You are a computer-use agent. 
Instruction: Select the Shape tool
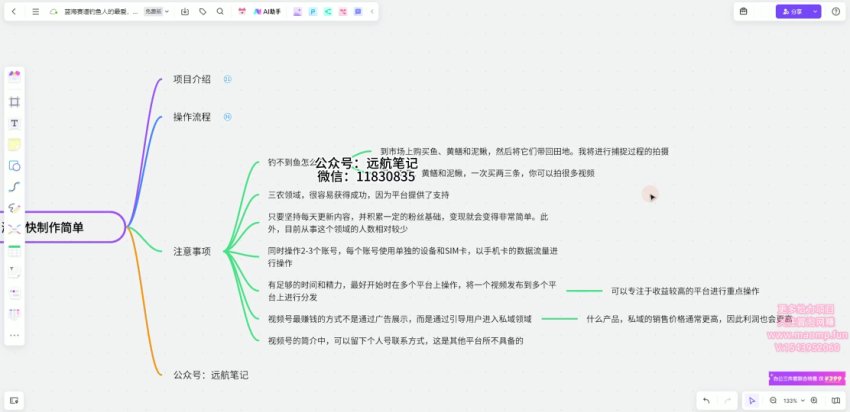click(14, 165)
